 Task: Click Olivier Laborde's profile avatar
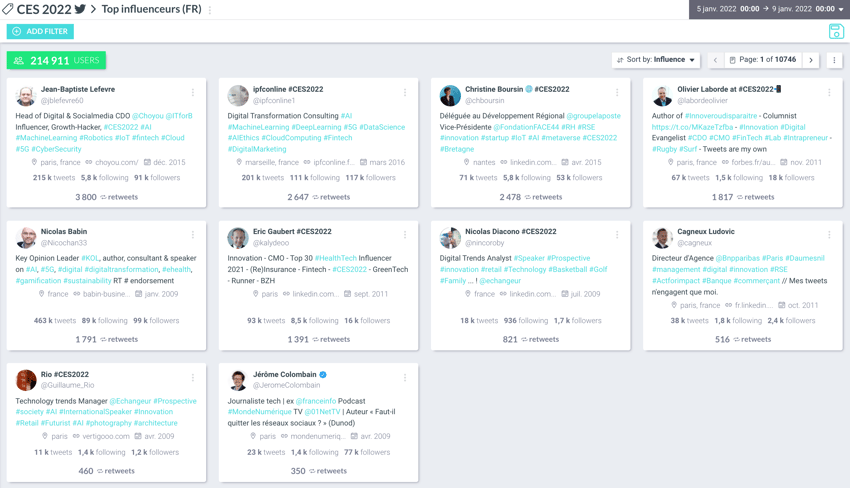click(662, 95)
